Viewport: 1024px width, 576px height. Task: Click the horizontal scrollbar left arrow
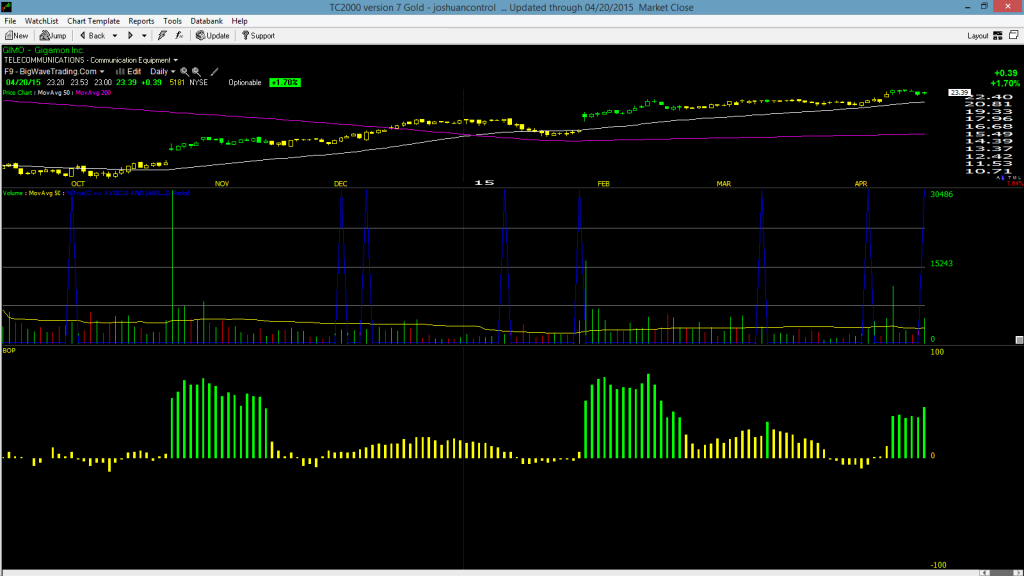point(986,573)
